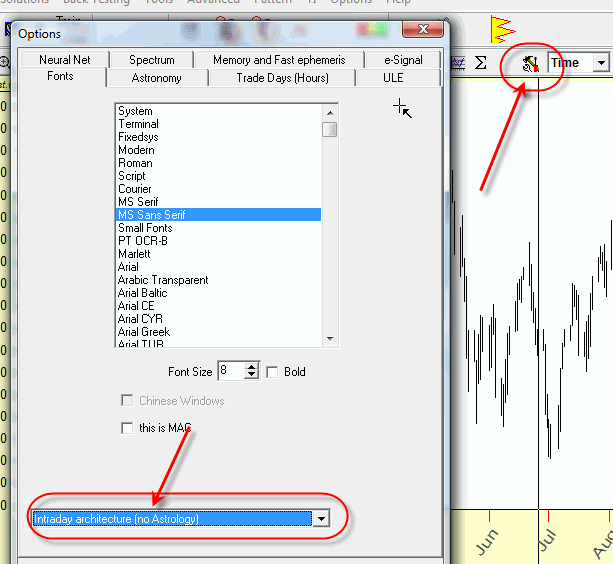Screen dimensions: 613x564
Task: Click the font list scrollbar thumb
Action: 329,129
